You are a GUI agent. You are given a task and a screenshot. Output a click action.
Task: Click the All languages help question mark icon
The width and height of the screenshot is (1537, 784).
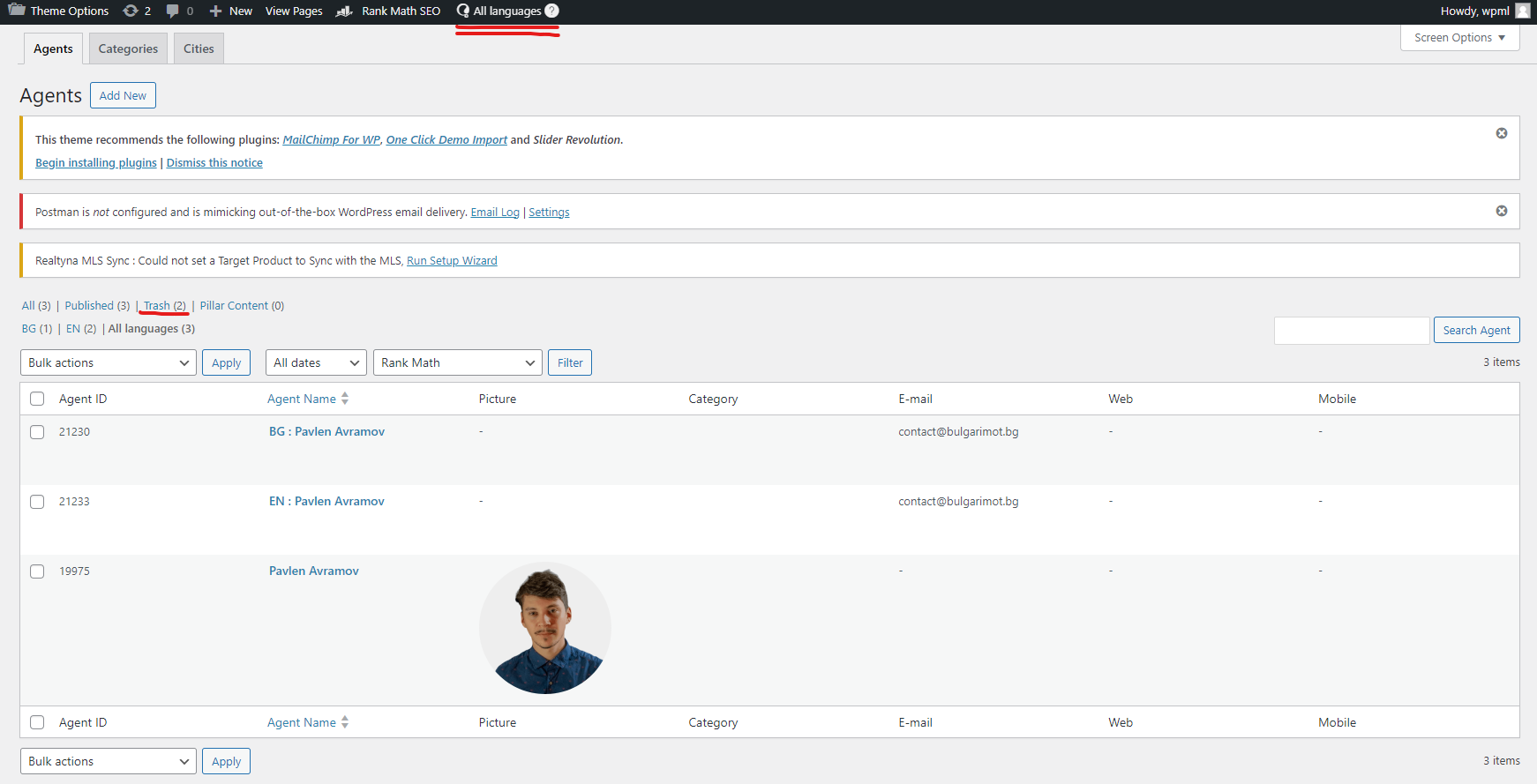(x=551, y=11)
